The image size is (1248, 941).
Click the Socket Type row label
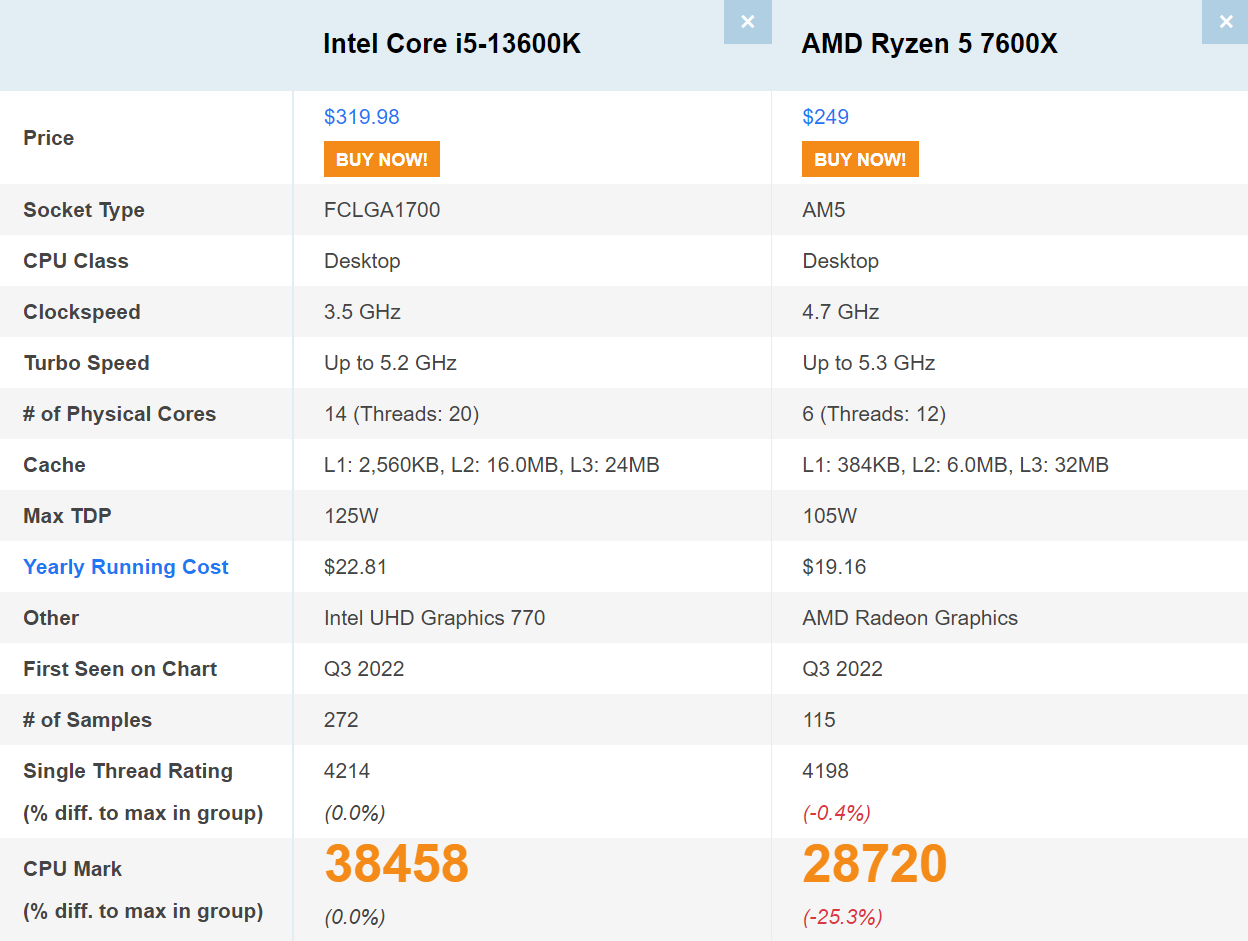tap(84, 210)
